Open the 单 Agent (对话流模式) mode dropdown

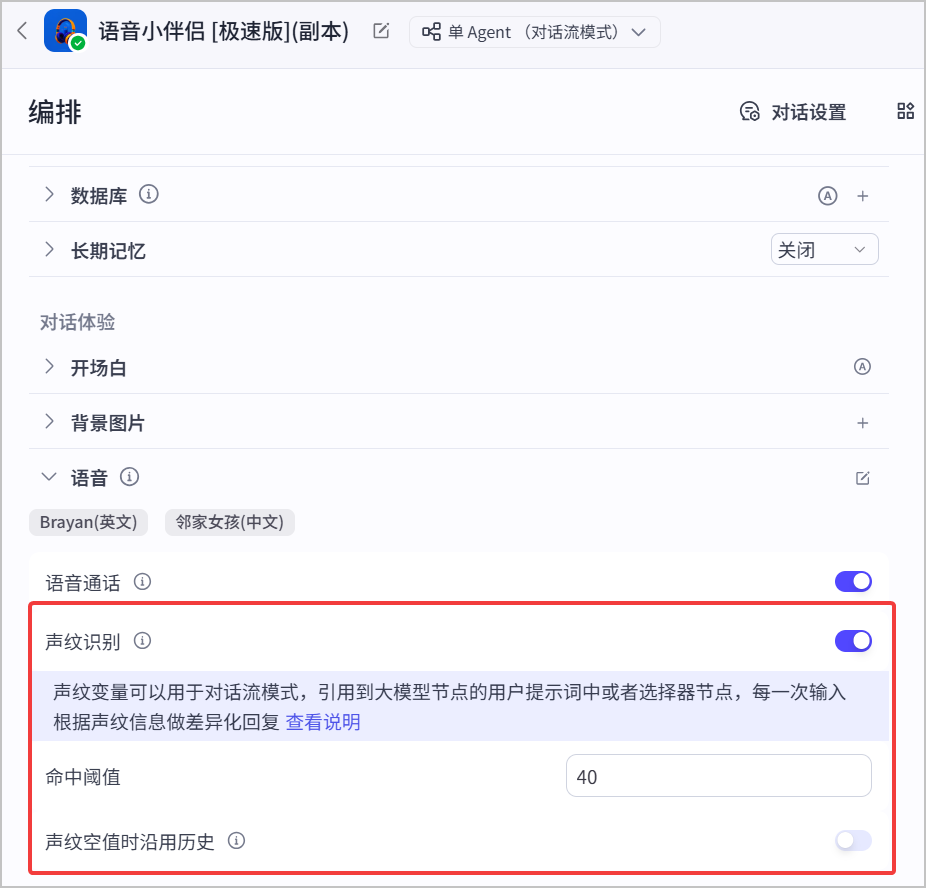[x=534, y=32]
